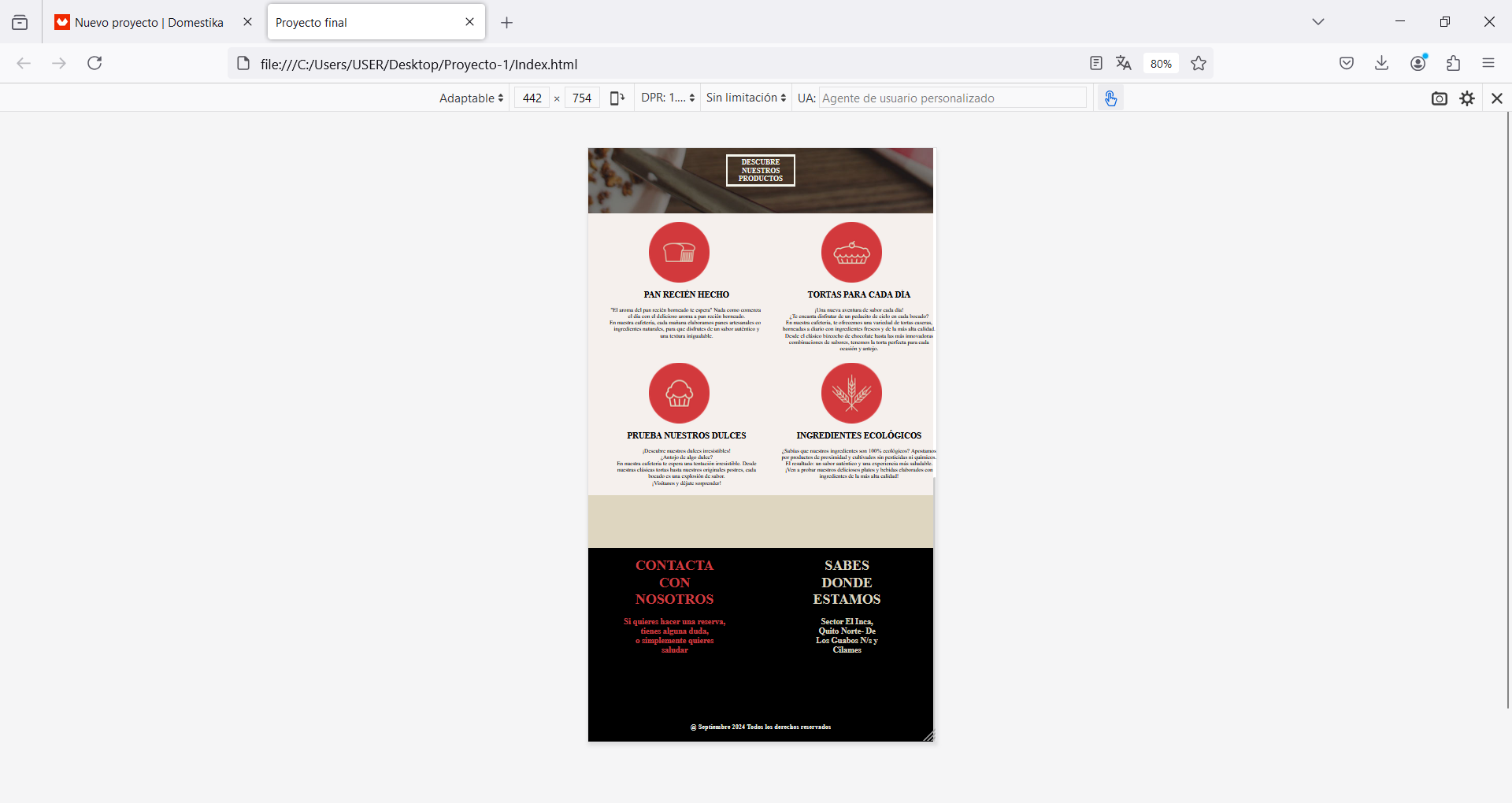Click the page info document icon in the address bar
Image resolution: width=1512 pixels, height=803 pixels.
(243, 64)
